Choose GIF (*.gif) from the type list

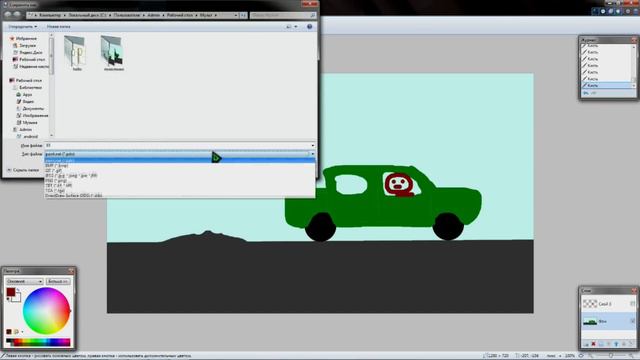pyautogui.click(x=180, y=171)
